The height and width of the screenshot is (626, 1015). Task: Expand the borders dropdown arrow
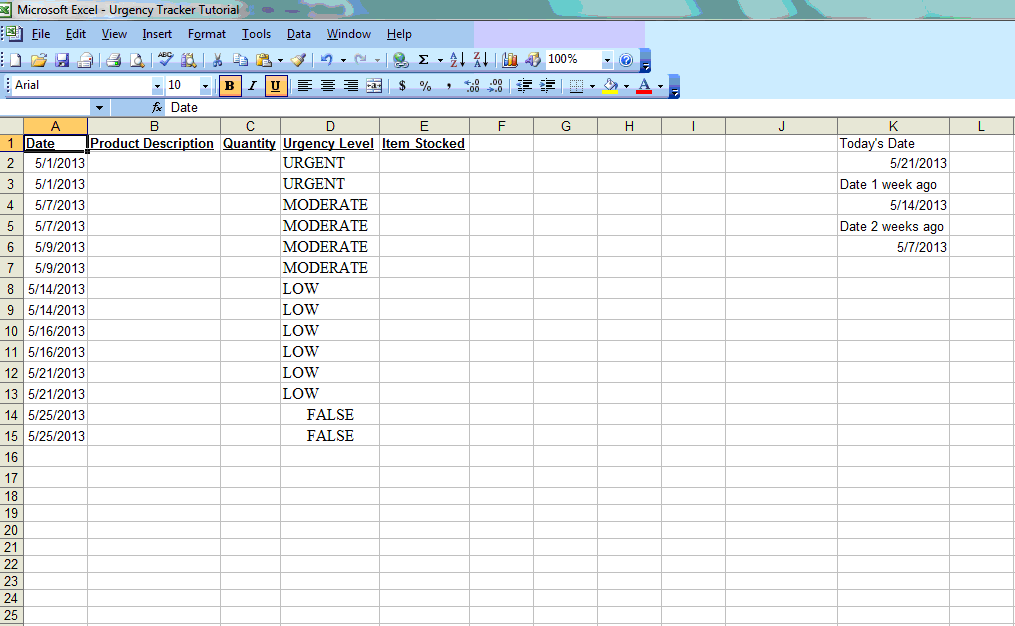592,86
